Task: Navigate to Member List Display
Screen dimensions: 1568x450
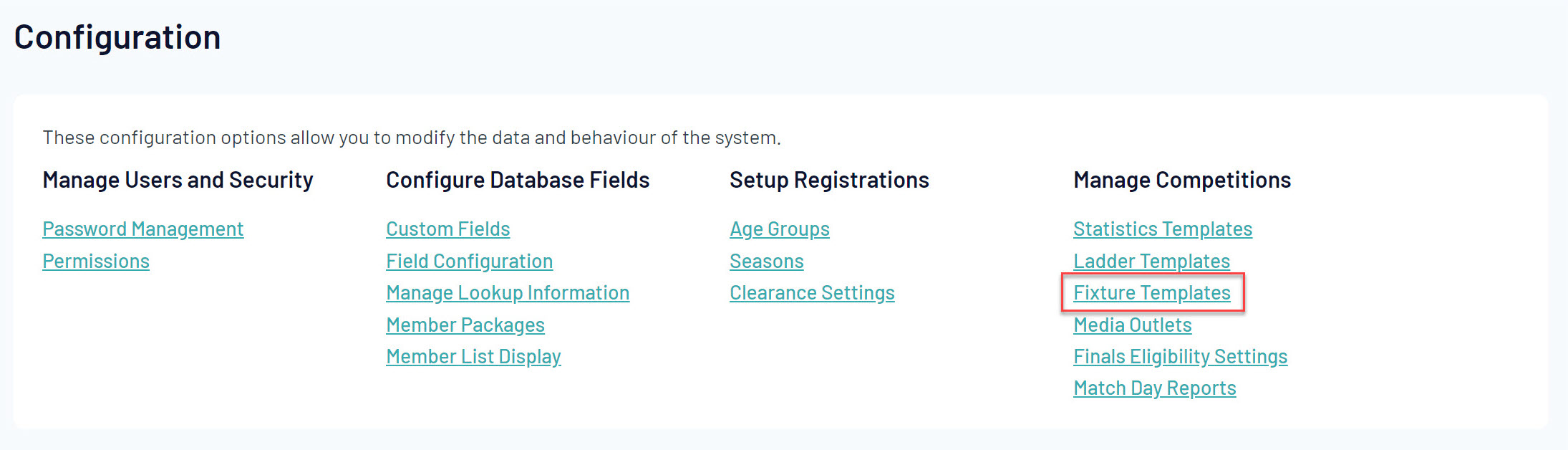Action: [x=473, y=357]
